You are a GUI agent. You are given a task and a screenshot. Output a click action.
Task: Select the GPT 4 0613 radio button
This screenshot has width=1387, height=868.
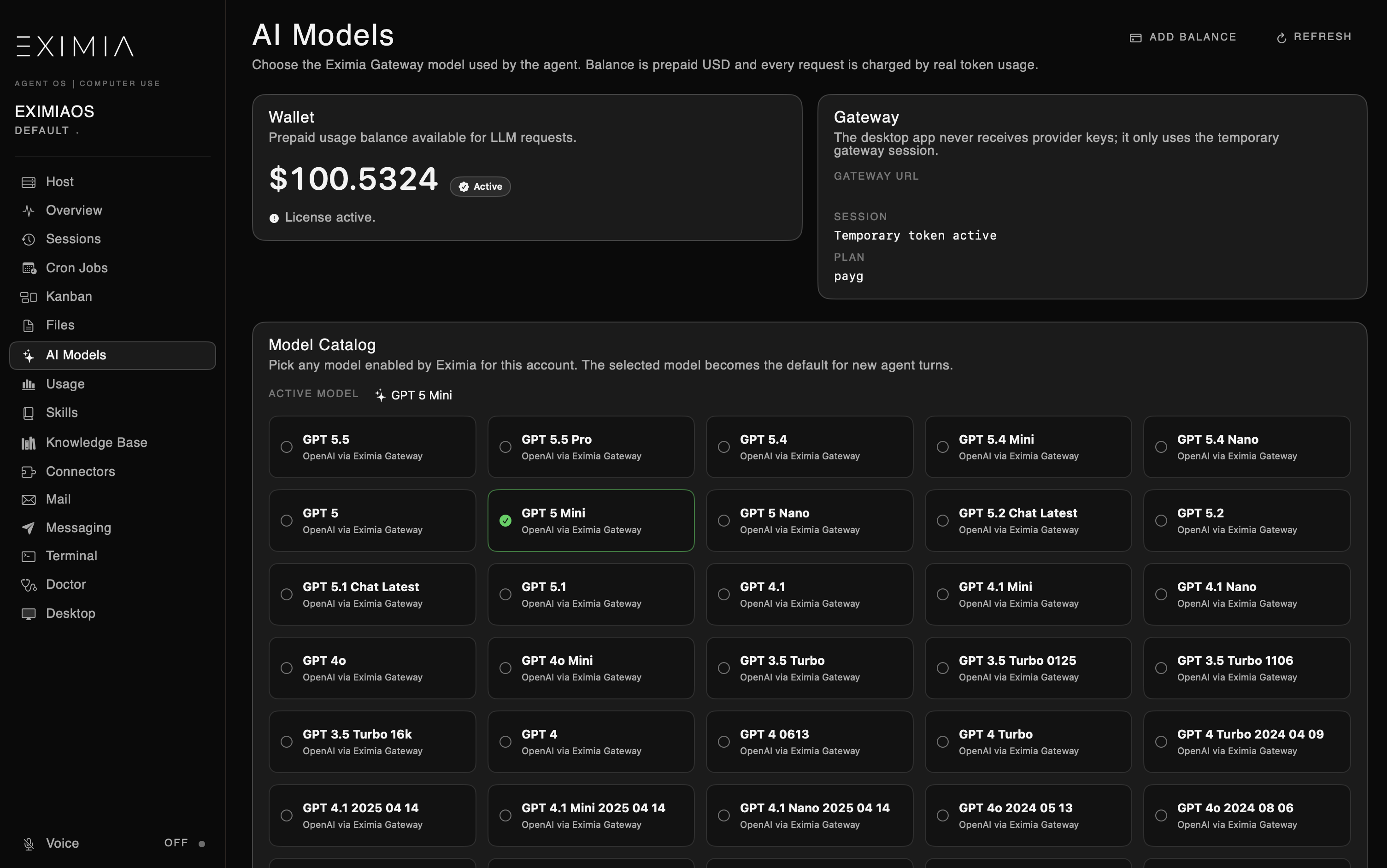(x=724, y=742)
